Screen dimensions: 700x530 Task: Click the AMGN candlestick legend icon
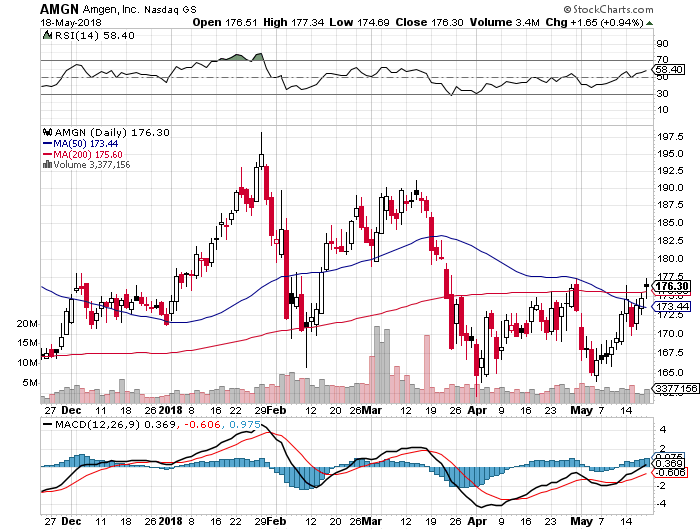[47, 132]
